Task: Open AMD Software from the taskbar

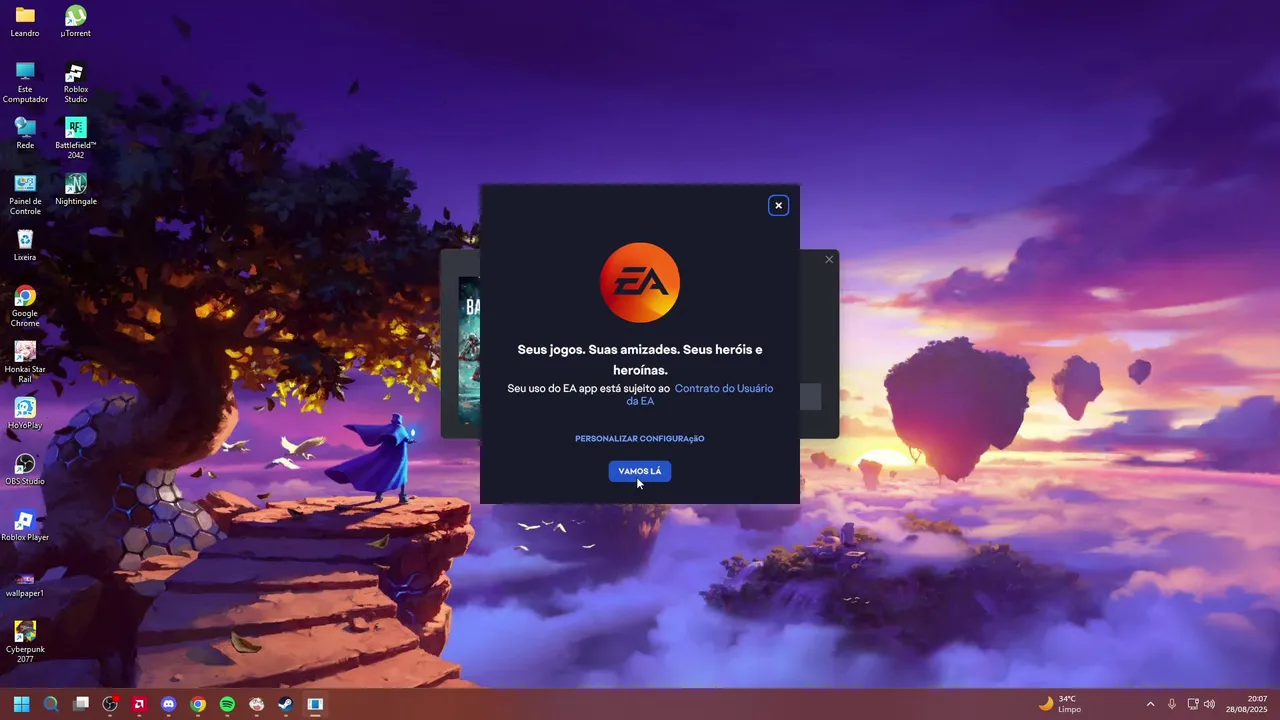Action: click(140, 704)
